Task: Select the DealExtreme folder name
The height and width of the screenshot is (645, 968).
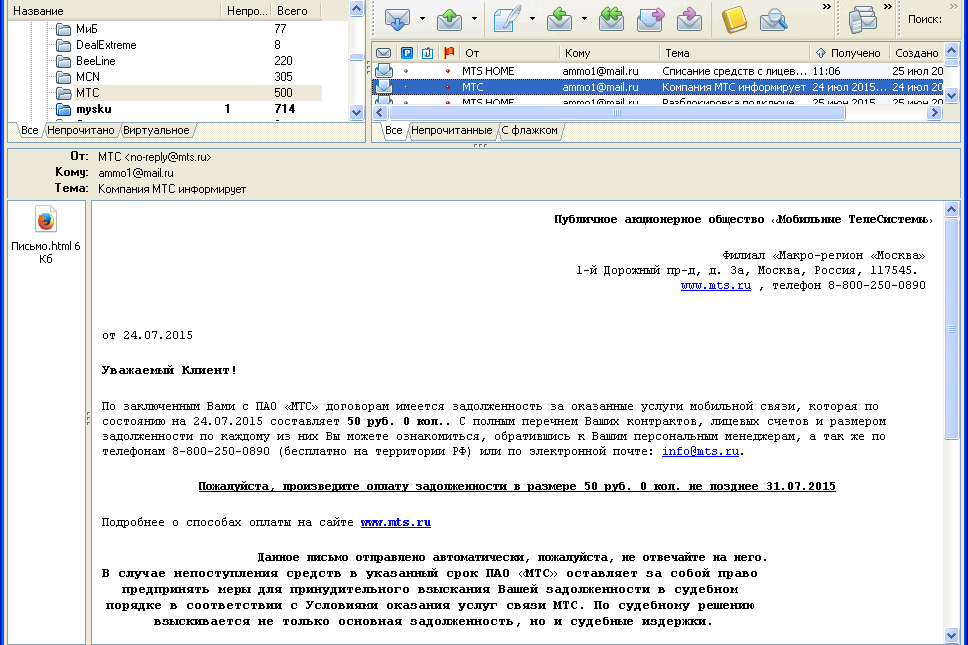Action: pyautogui.click(x=106, y=45)
